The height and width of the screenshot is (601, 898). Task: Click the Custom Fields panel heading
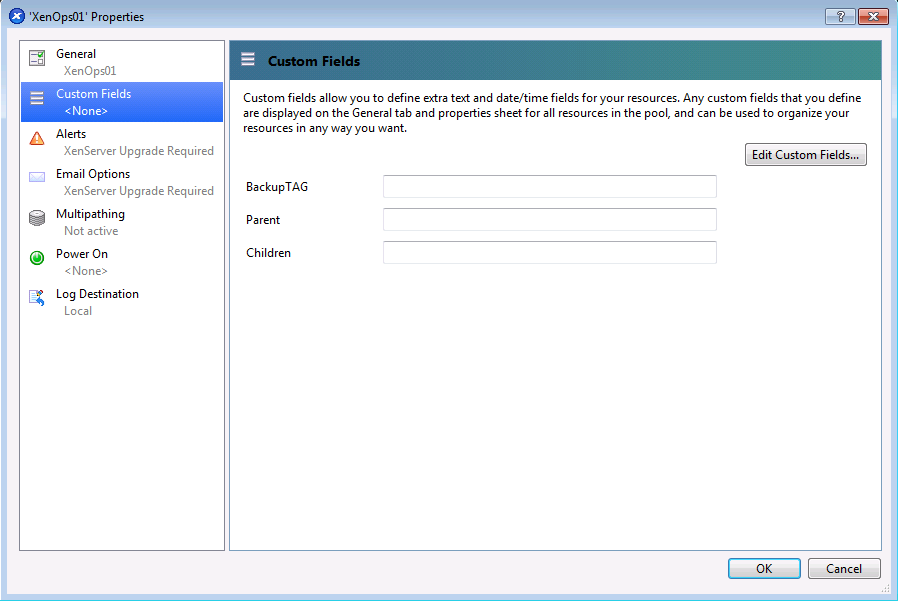(x=314, y=61)
